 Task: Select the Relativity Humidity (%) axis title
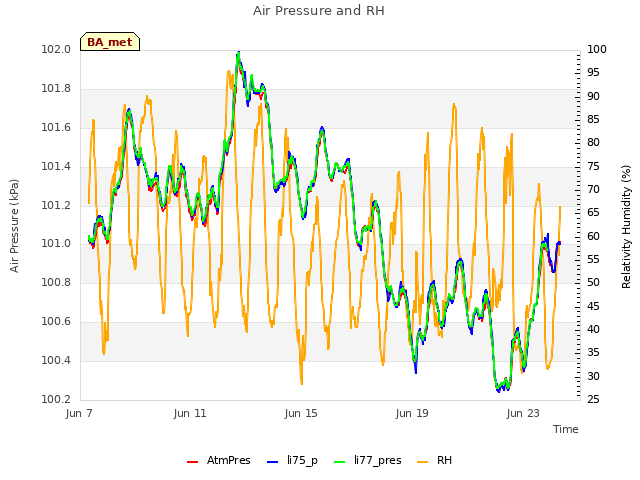[x=626, y=227]
